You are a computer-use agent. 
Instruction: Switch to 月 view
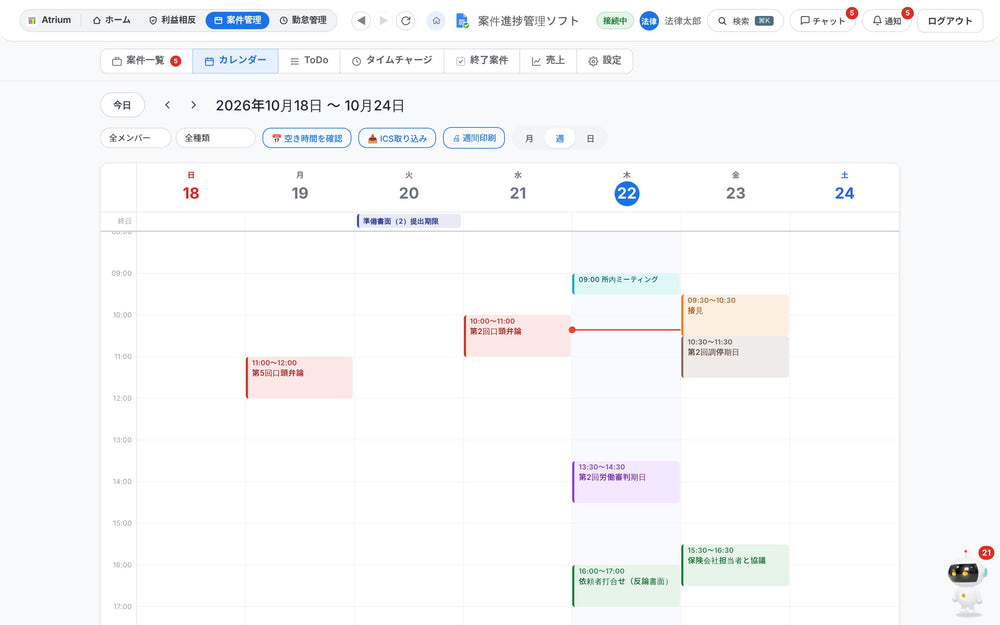tap(529, 138)
